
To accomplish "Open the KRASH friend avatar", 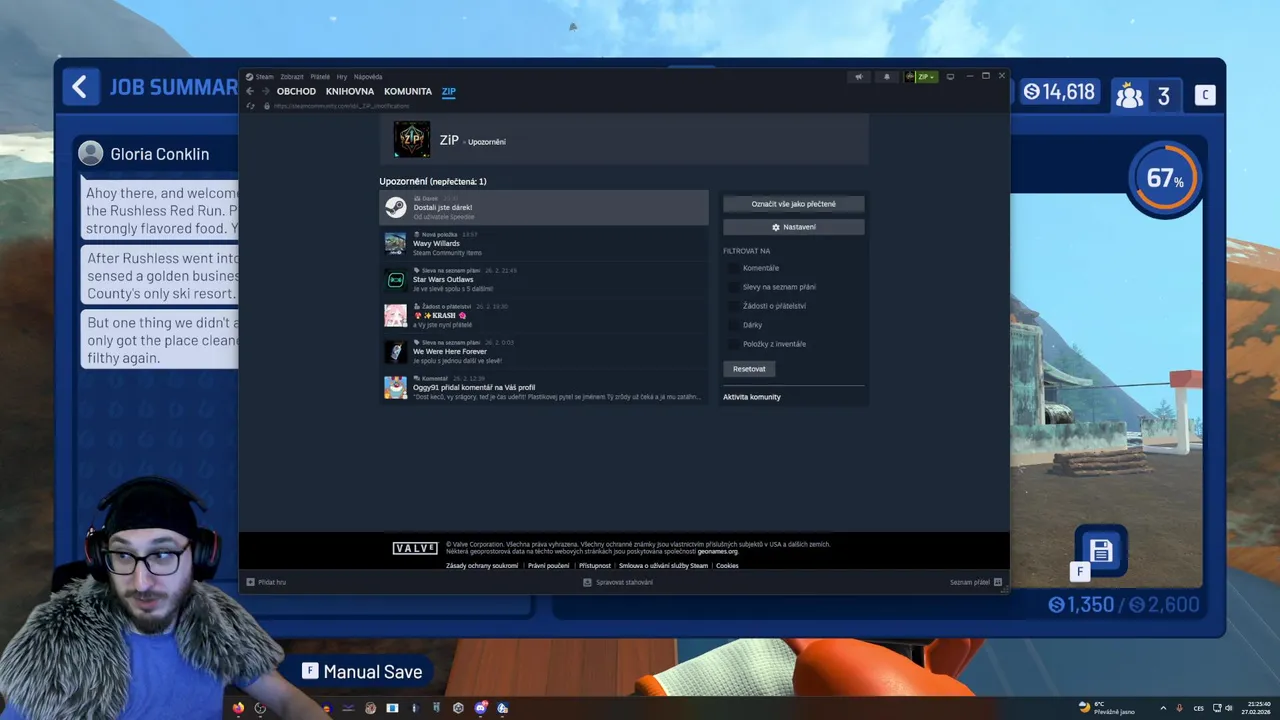I will click(x=396, y=315).
